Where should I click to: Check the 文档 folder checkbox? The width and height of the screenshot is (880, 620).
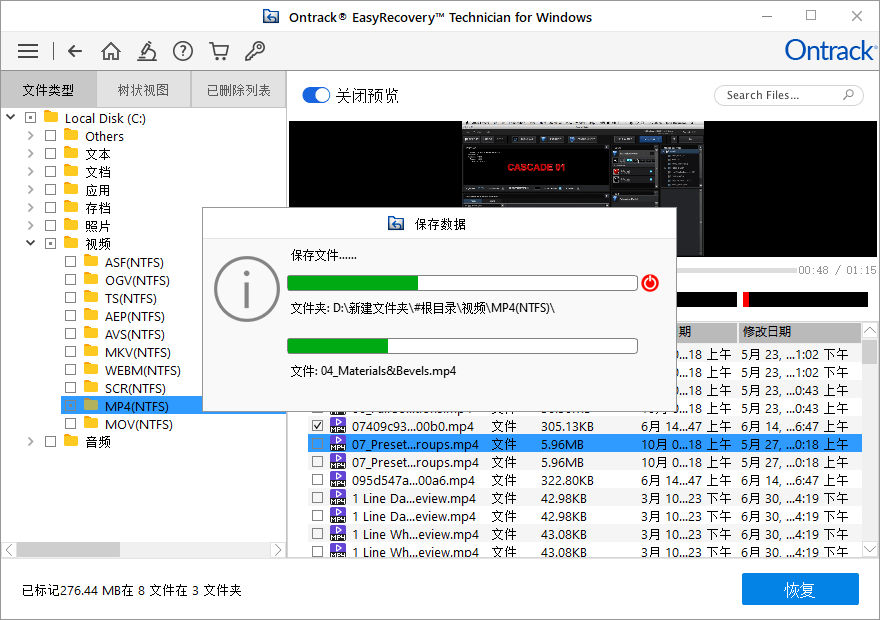[x=51, y=172]
